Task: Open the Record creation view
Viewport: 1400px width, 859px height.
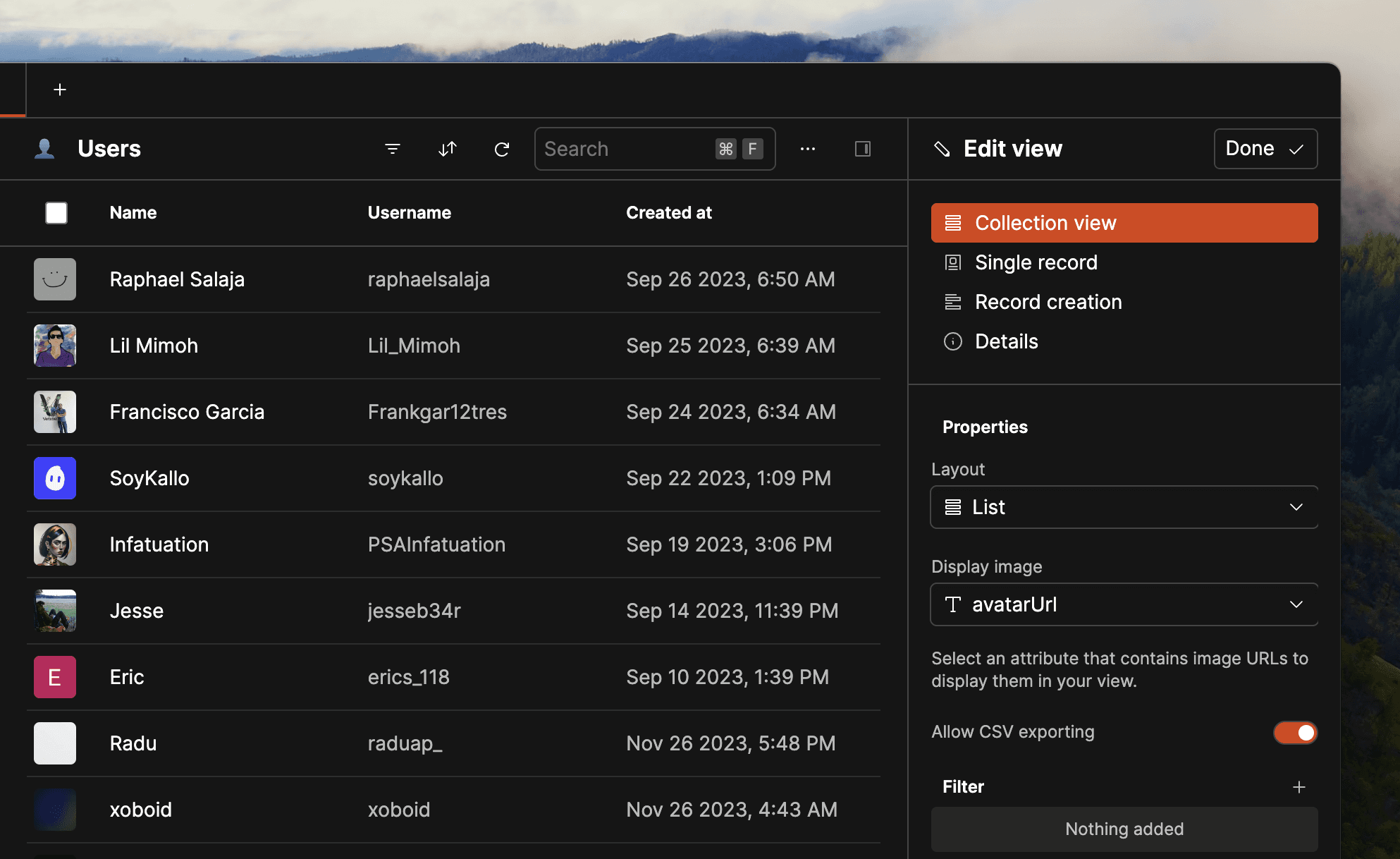Action: click(x=1048, y=302)
